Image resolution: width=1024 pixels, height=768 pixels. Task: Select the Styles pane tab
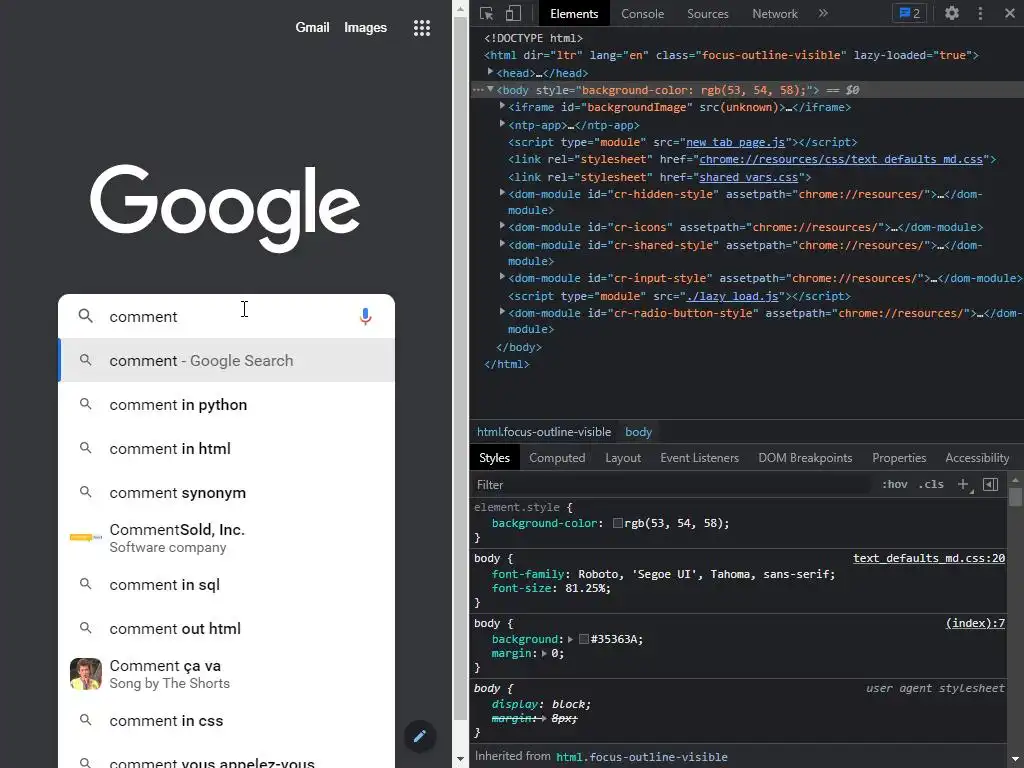(x=494, y=458)
